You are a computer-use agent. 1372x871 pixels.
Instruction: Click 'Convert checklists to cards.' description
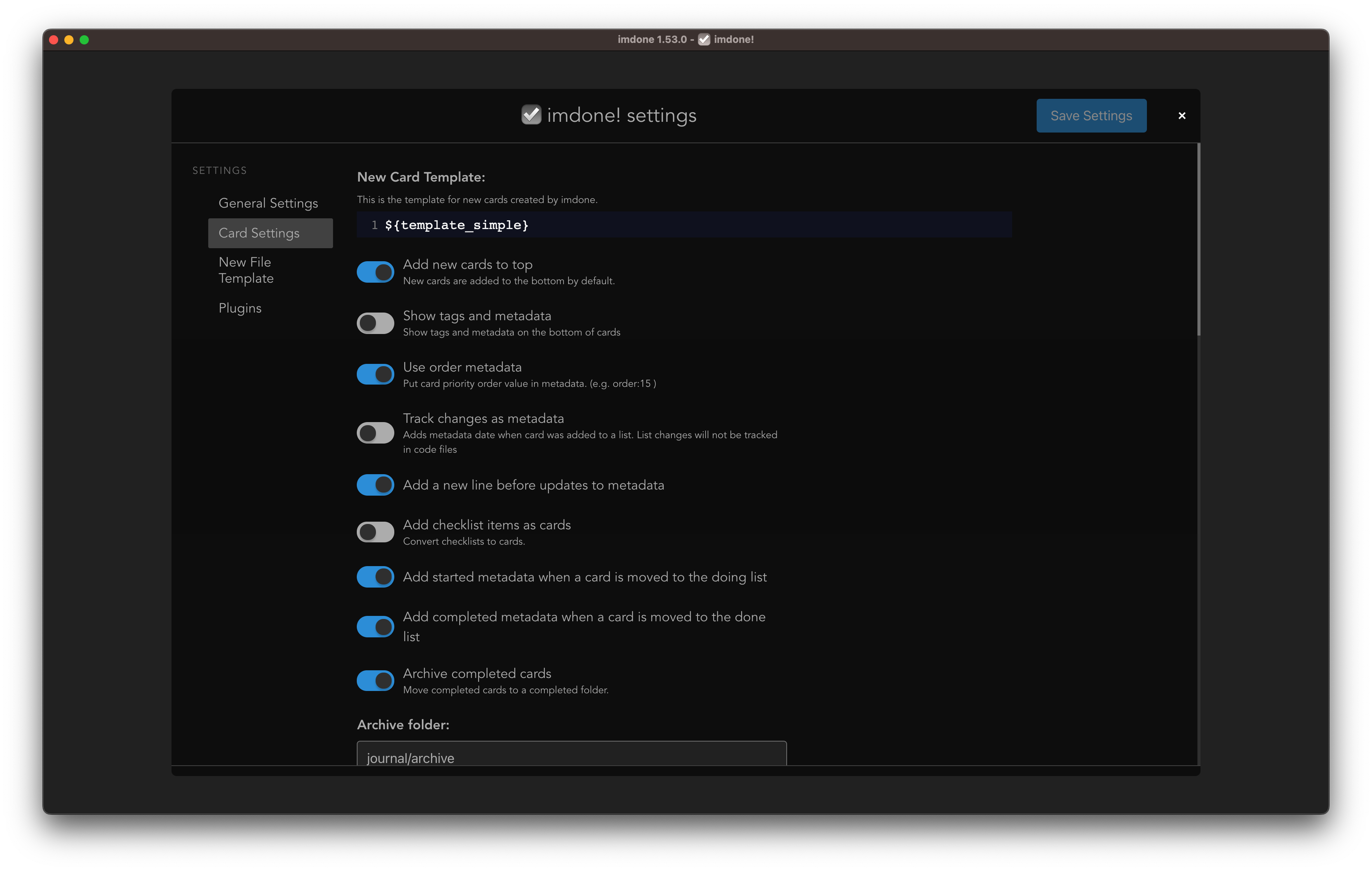[x=464, y=542]
